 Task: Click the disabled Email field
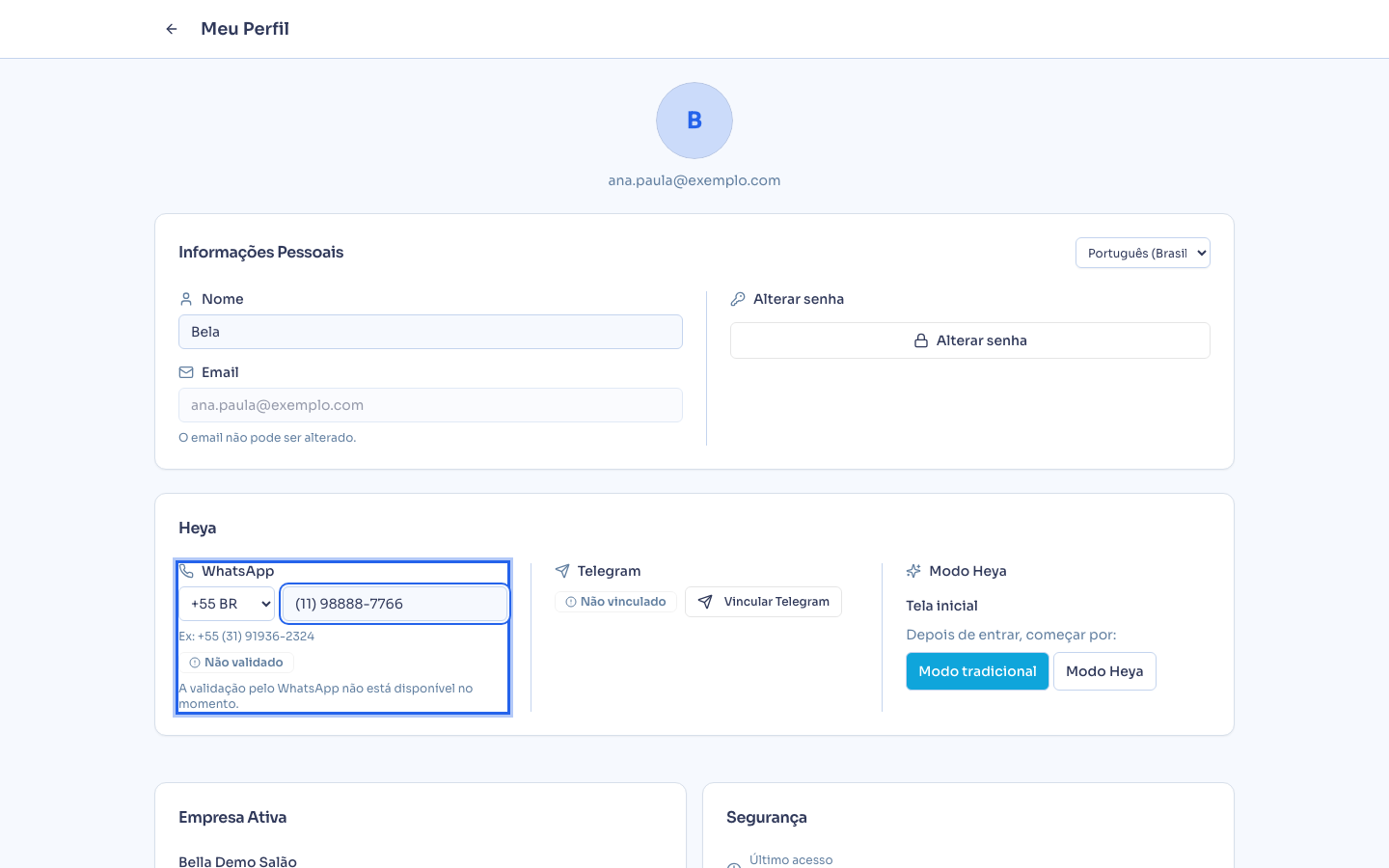pos(430,405)
